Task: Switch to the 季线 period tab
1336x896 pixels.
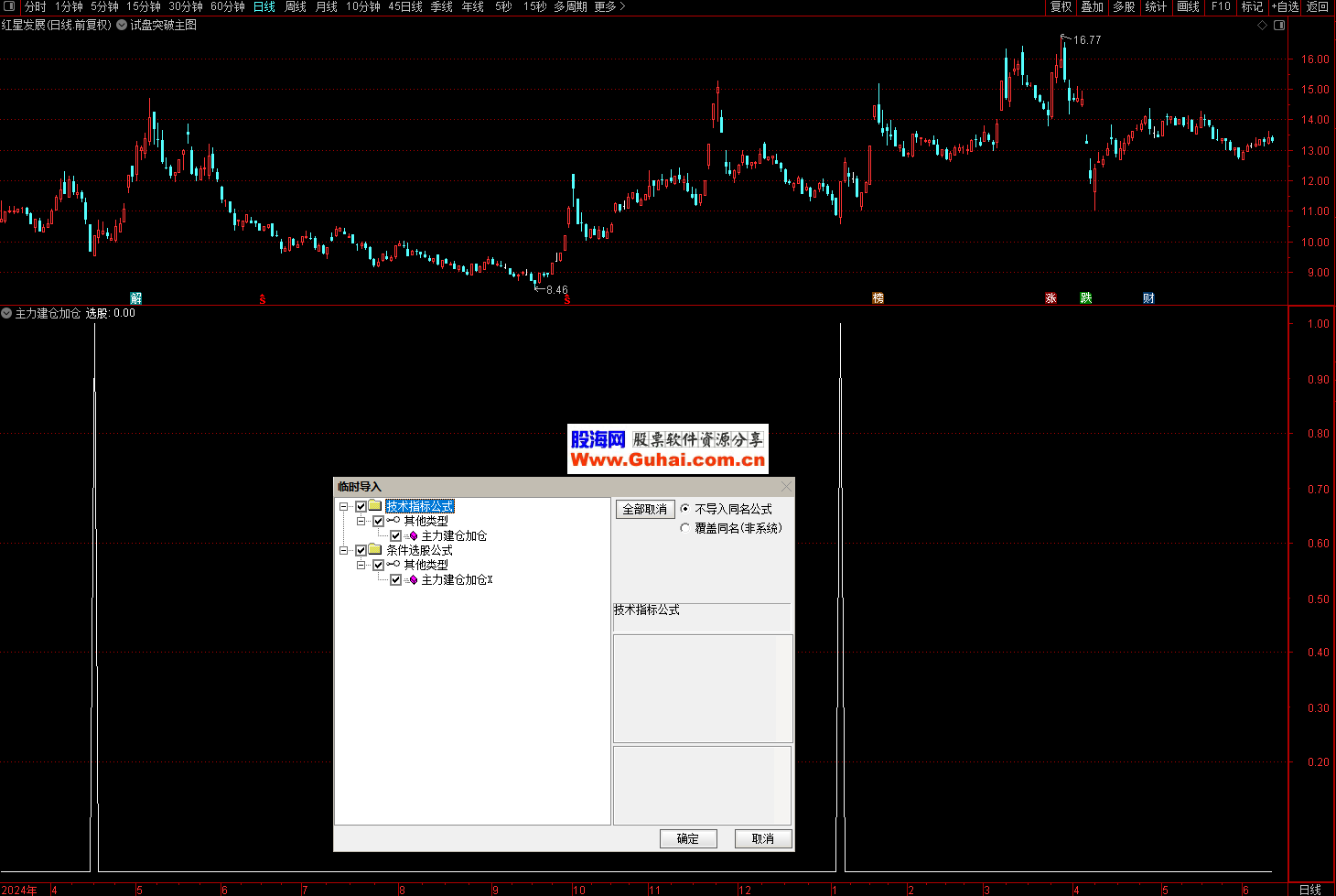Action: 442,6
